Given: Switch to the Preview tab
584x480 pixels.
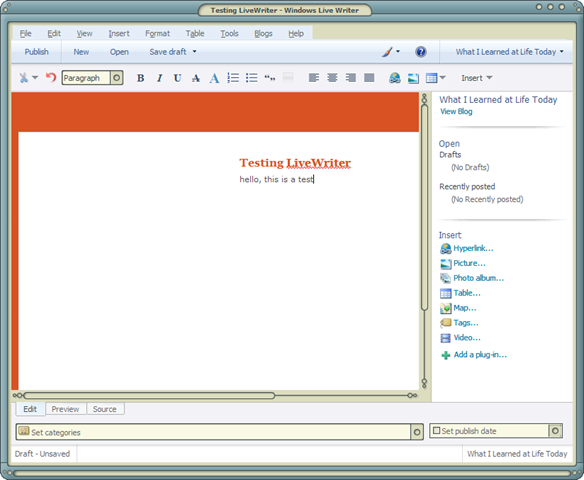Looking at the screenshot, I should click(66, 409).
